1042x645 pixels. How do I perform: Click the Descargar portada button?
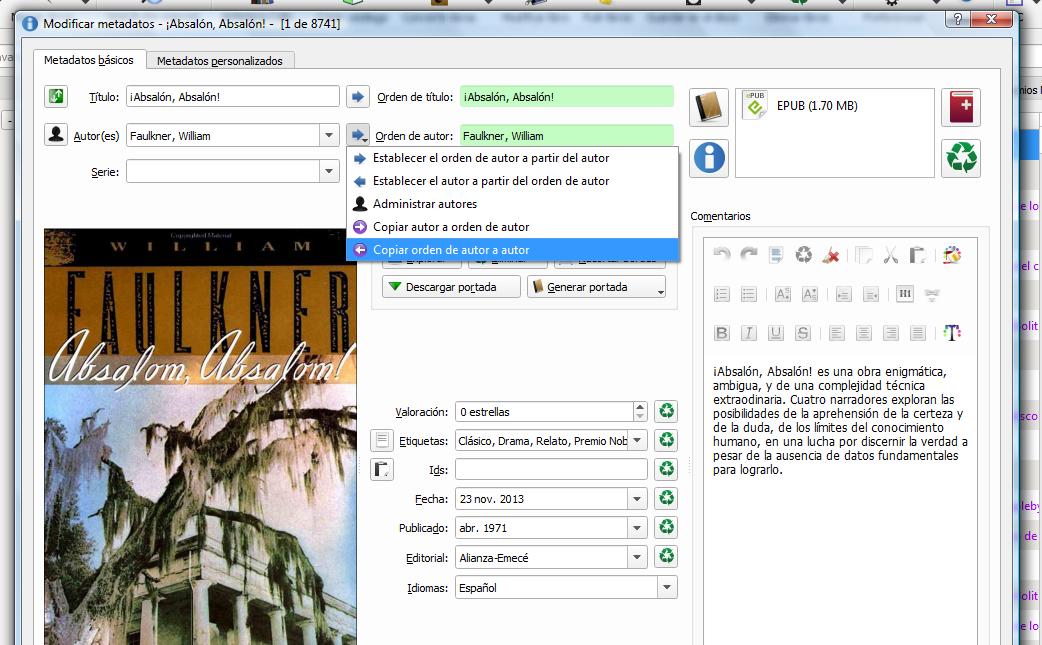[451, 286]
